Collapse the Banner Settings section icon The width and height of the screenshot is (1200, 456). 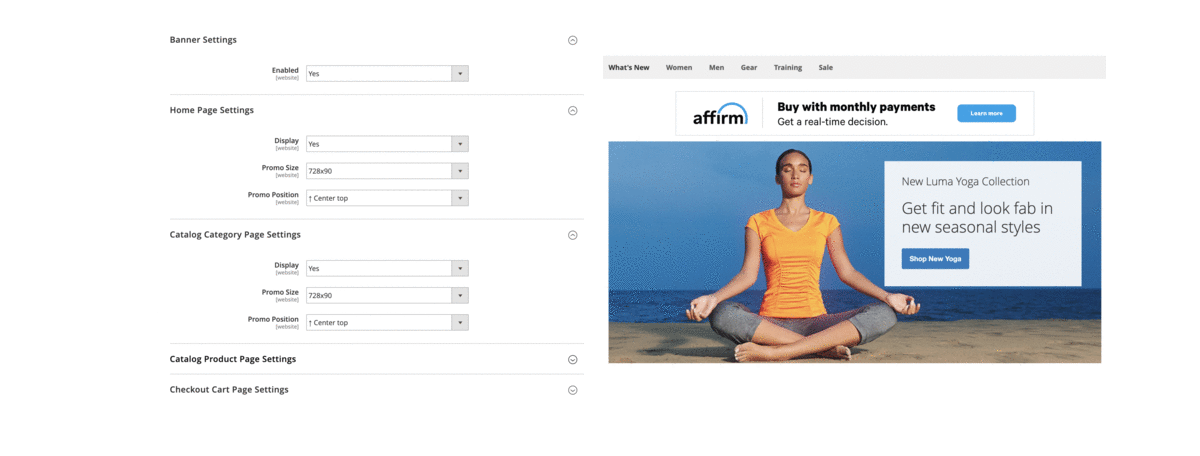pos(573,40)
